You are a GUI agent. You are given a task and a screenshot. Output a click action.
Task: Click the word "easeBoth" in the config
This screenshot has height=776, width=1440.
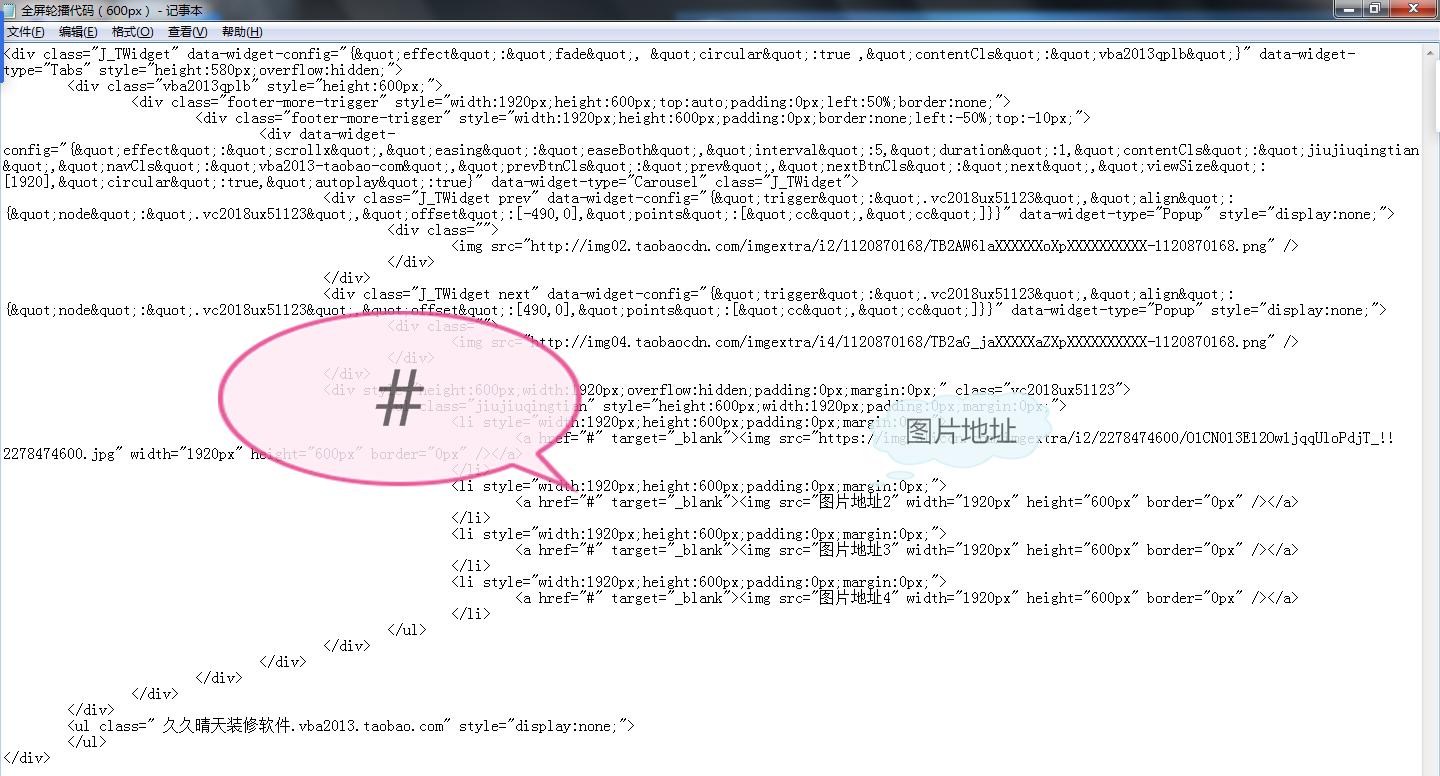[x=619, y=150]
